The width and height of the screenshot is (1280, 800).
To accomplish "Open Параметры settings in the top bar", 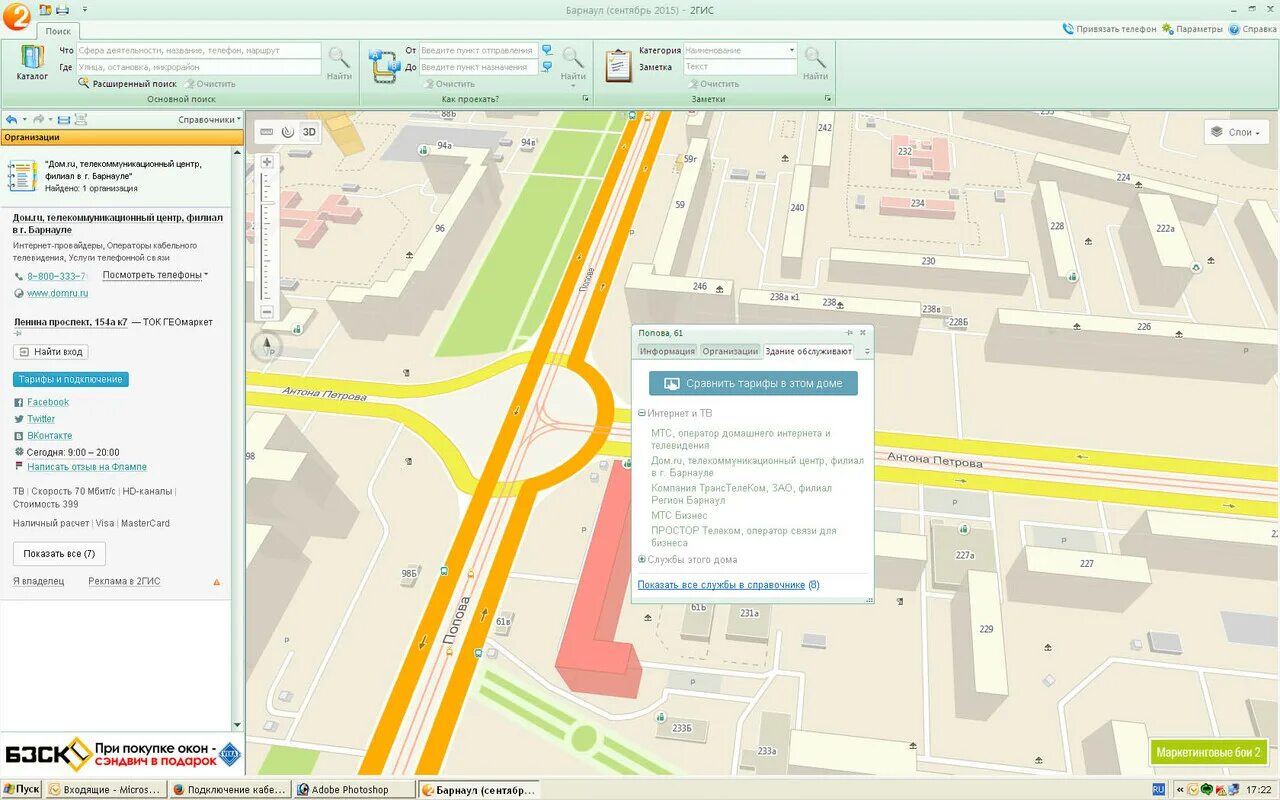I will (1192, 29).
